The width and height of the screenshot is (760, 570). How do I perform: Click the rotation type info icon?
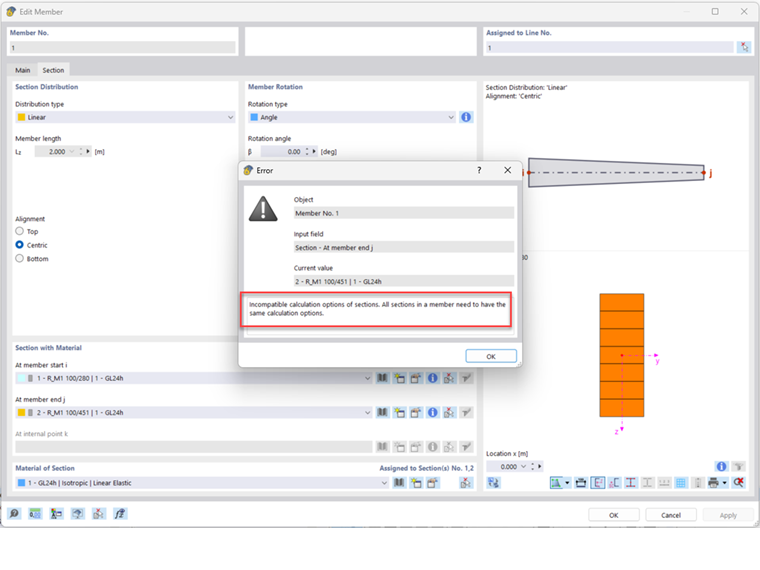[466, 117]
